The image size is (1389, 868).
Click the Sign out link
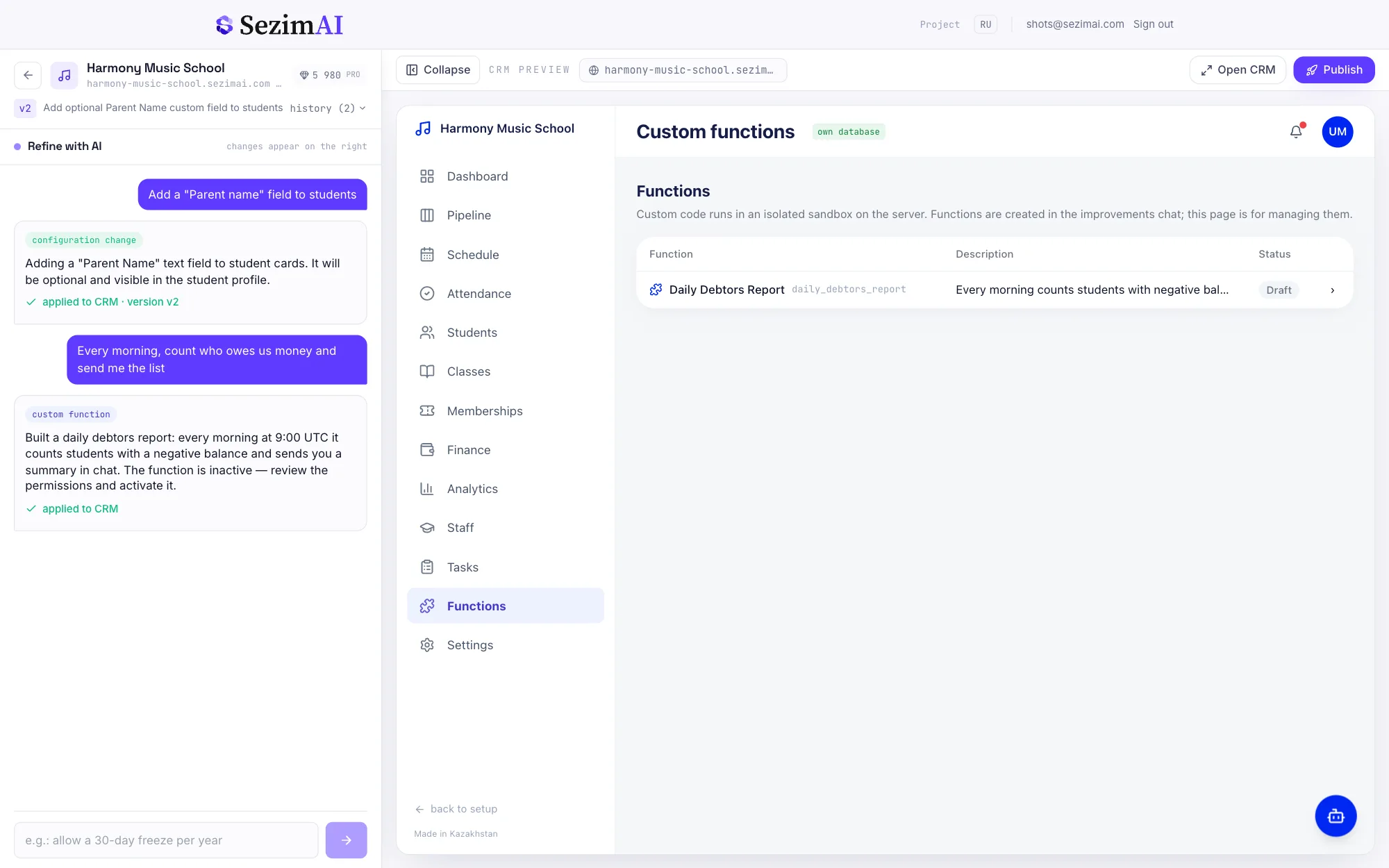click(x=1153, y=24)
